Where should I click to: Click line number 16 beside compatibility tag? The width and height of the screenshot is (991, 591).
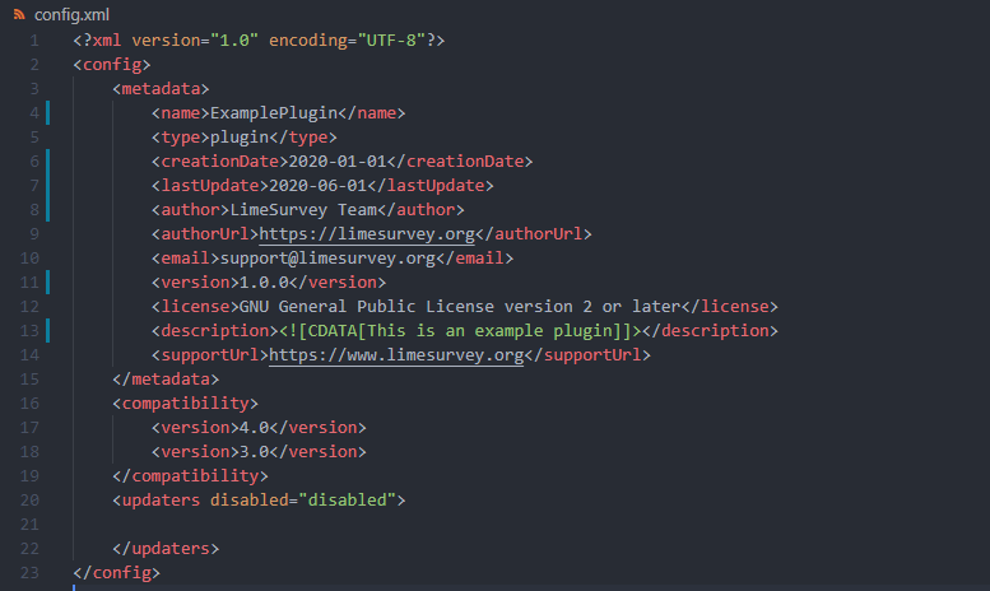coord(30,403)
